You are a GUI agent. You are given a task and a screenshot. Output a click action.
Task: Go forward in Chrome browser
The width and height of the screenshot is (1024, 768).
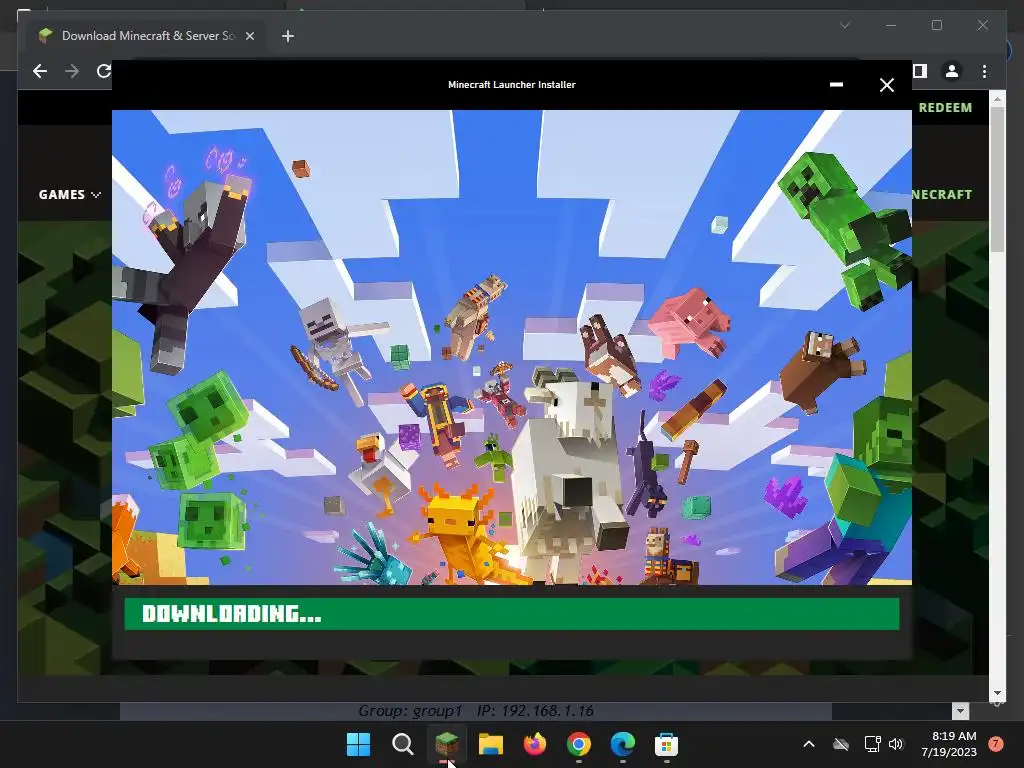point(72,71)
